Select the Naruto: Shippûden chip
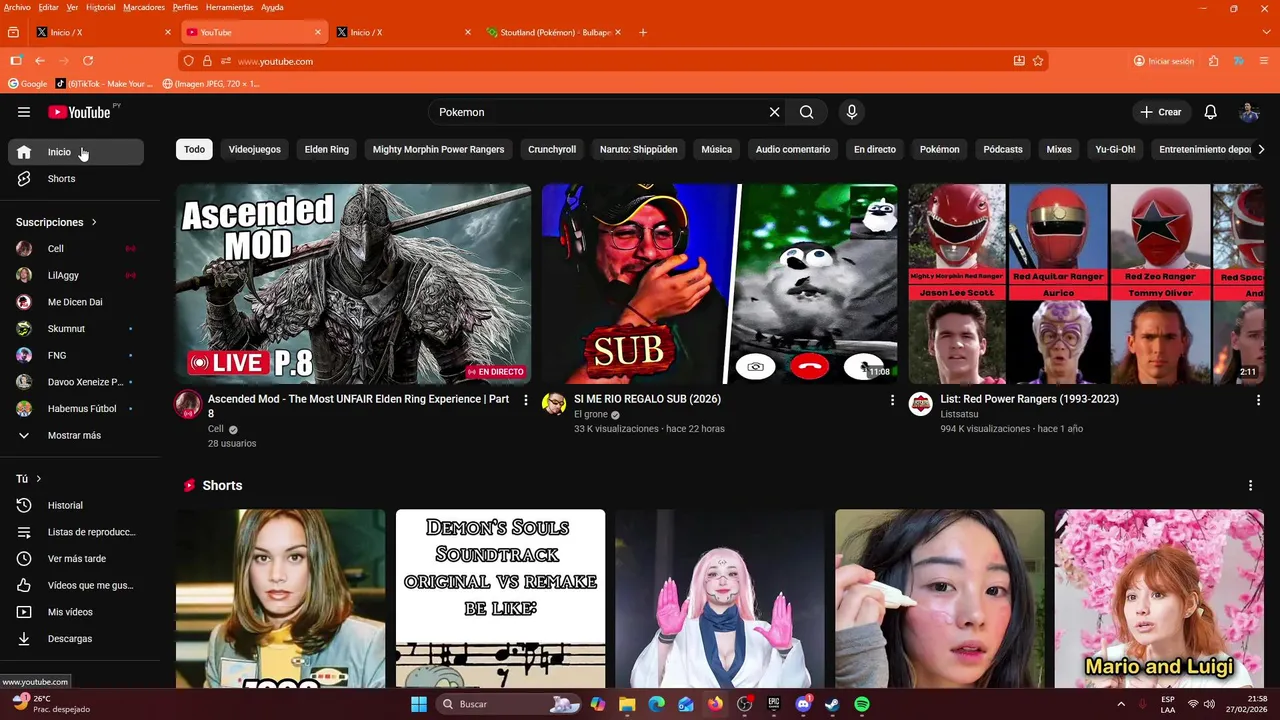Viewport: 1280px width, 720px height. [x=639, y=150]
